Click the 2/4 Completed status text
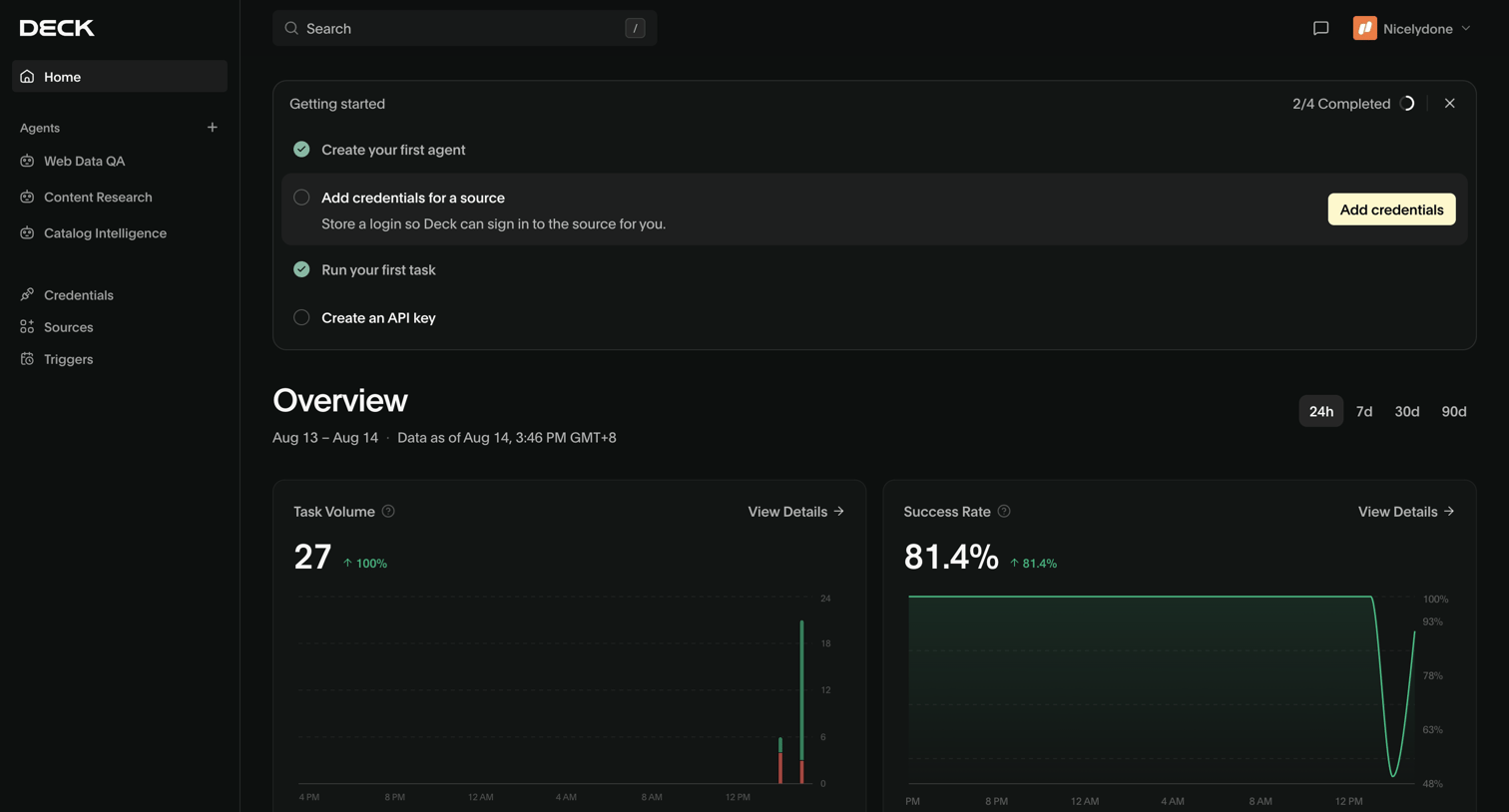The width and height of the screenshot is (1509, 812). click(1341, 104)
